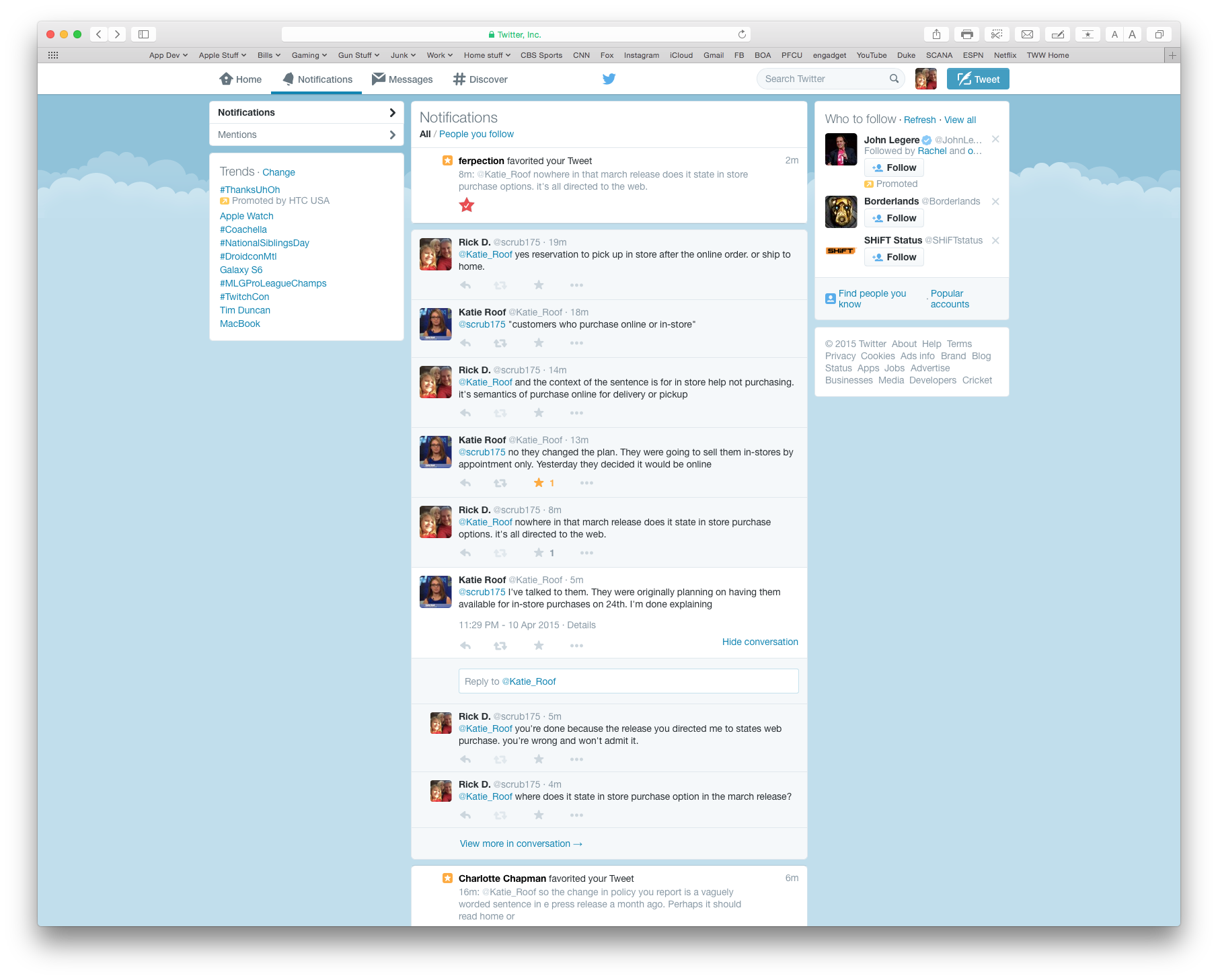Image resolution: width=1218 pixels, height=980 pixels.
Task: Click the Tweet compose button
Action: (x=978, y=79)
